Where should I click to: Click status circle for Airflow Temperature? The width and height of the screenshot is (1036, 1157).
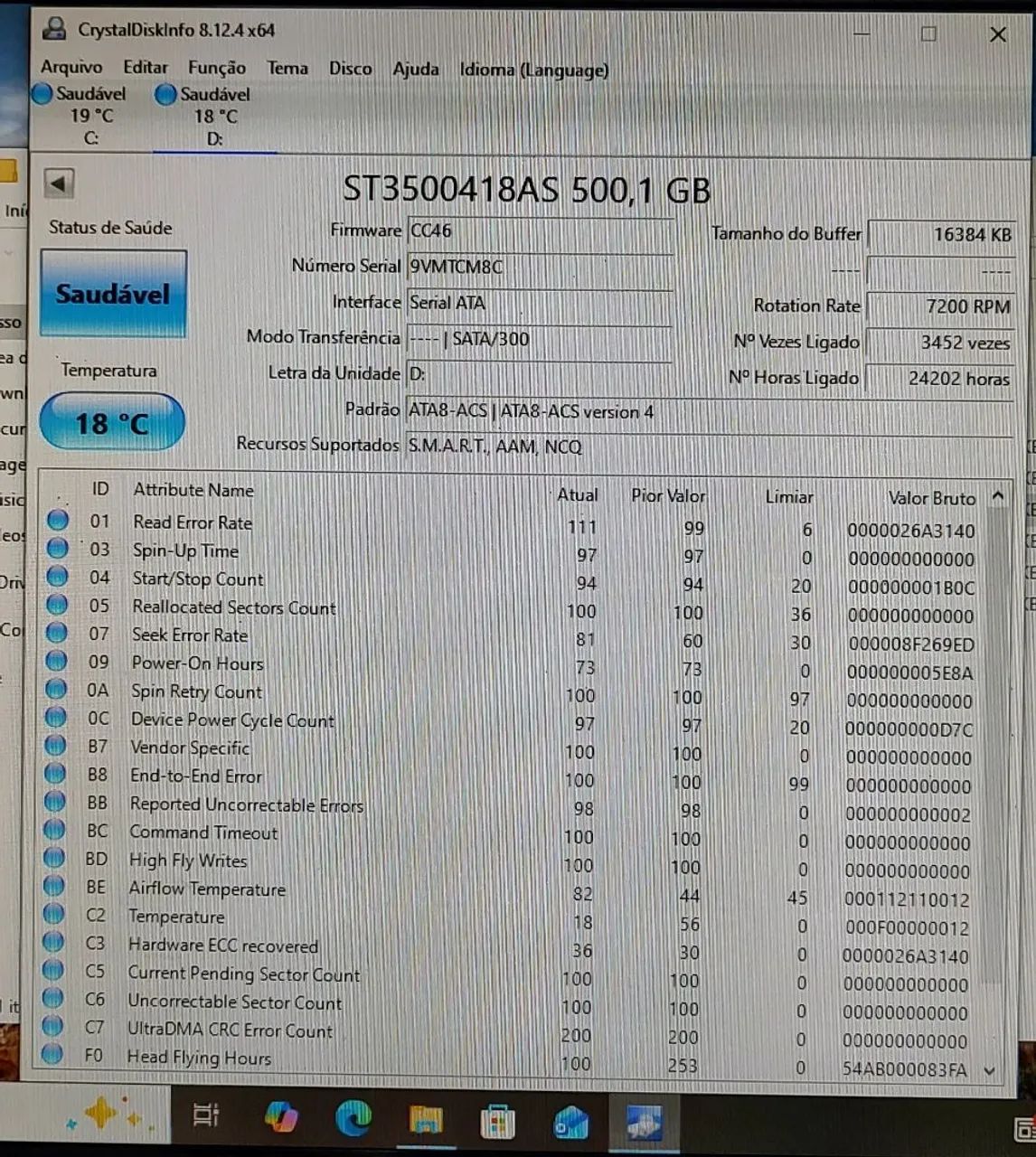(x=54, y=885)
